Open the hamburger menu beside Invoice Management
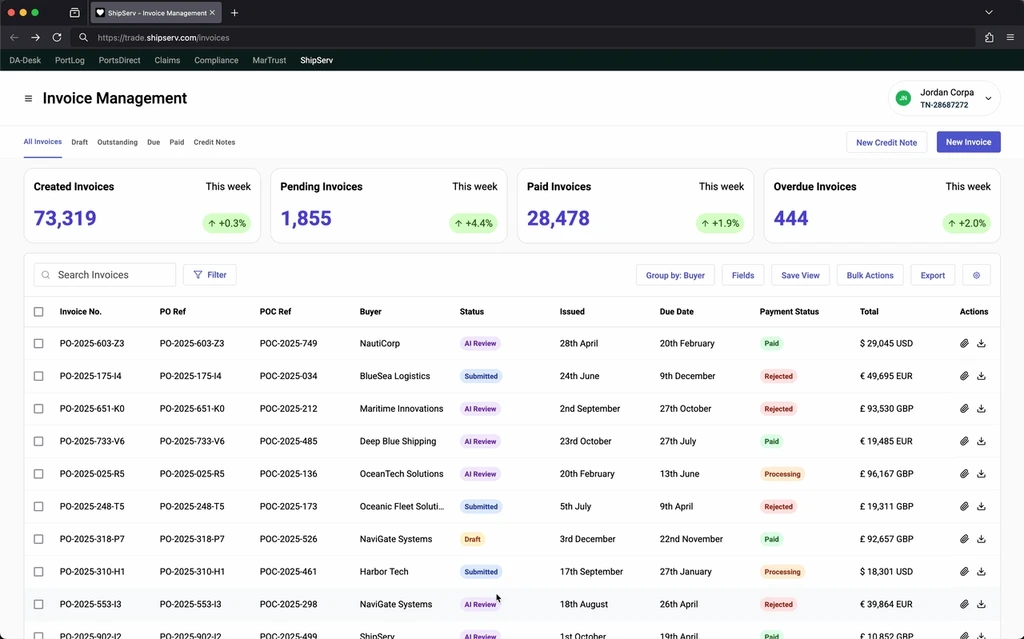This screenshot has width=1024, height=639. (x=28, y=99)
